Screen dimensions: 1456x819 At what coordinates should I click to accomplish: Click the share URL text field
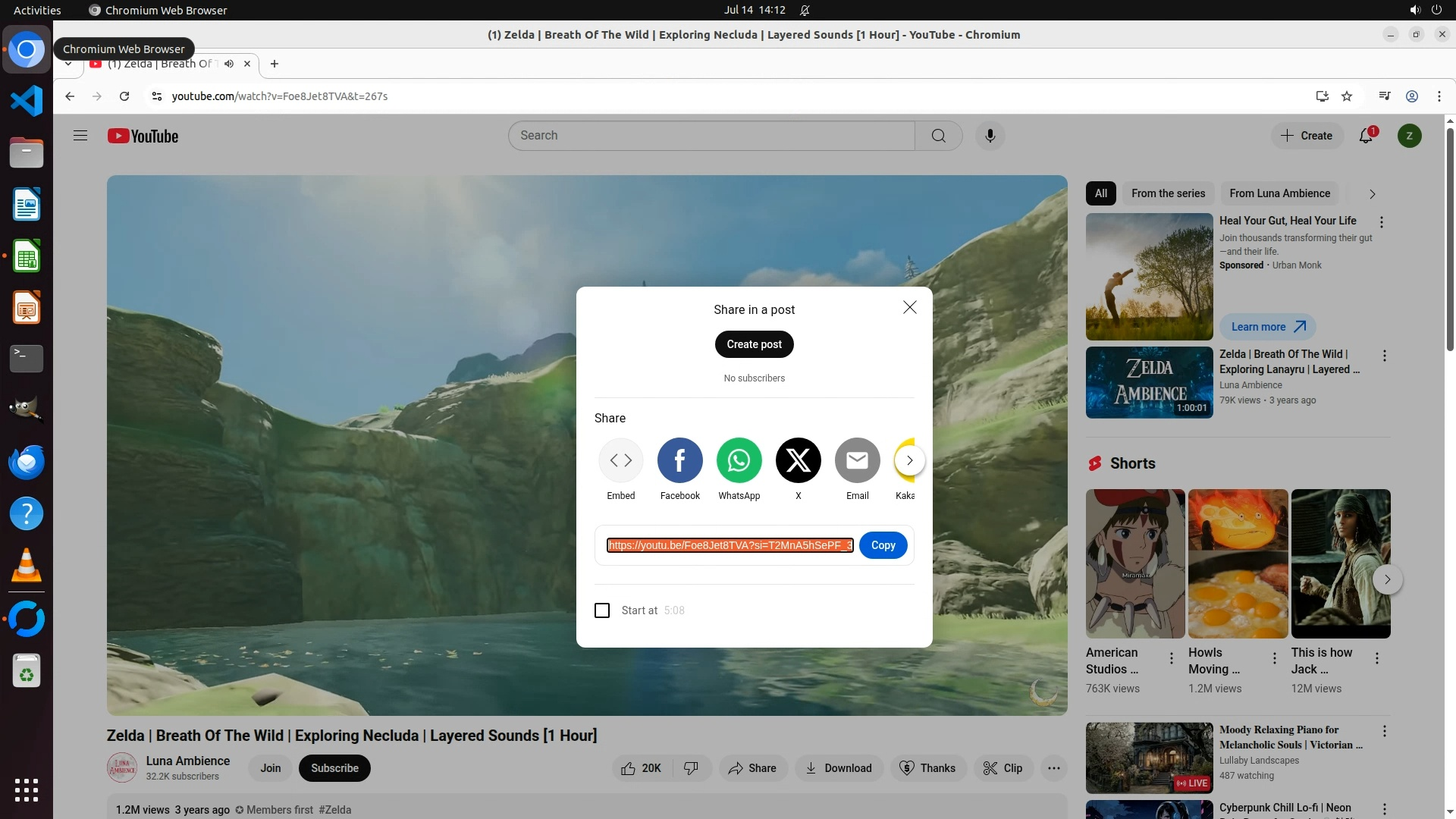tap(730, 545)
